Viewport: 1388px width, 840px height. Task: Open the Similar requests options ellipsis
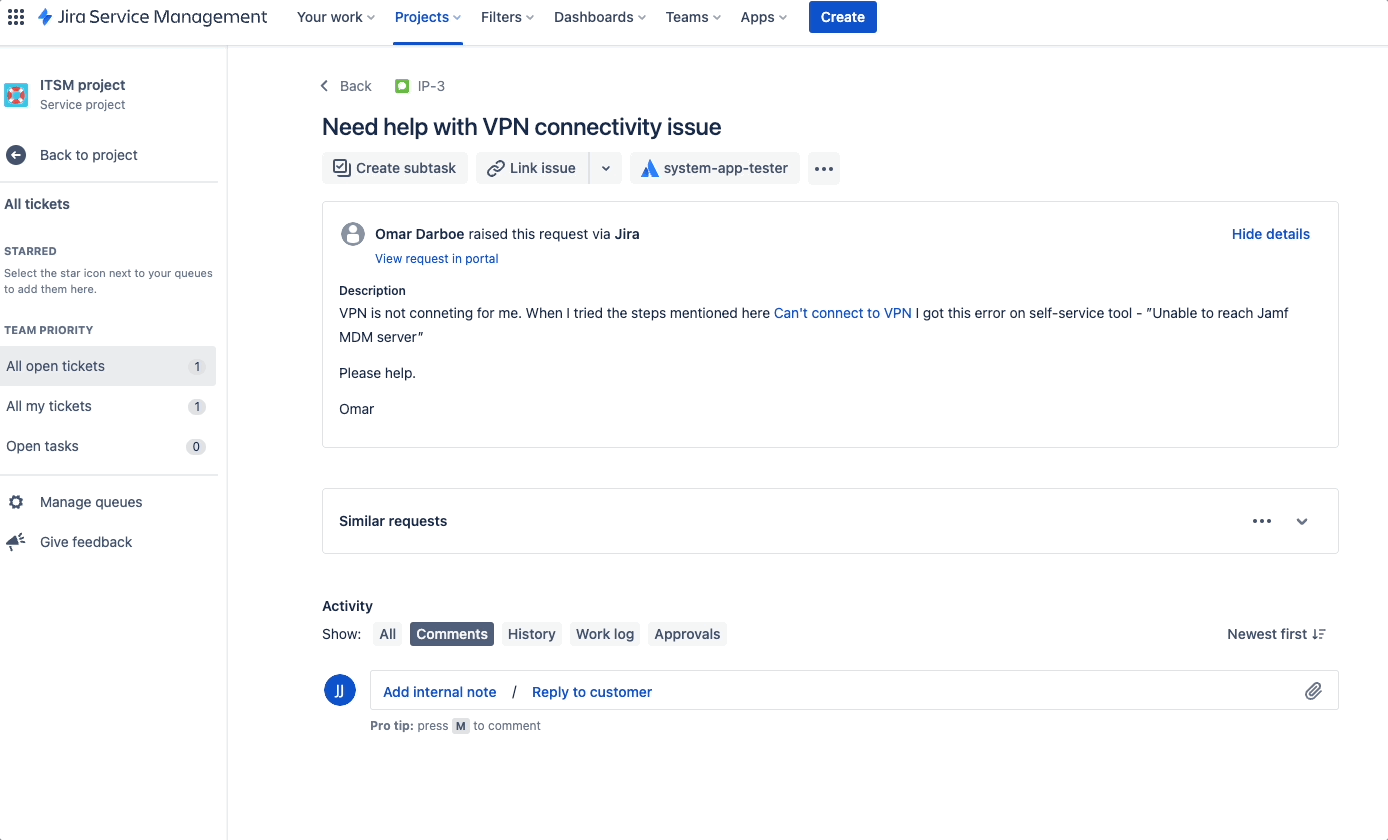(x=1261, y=521)
